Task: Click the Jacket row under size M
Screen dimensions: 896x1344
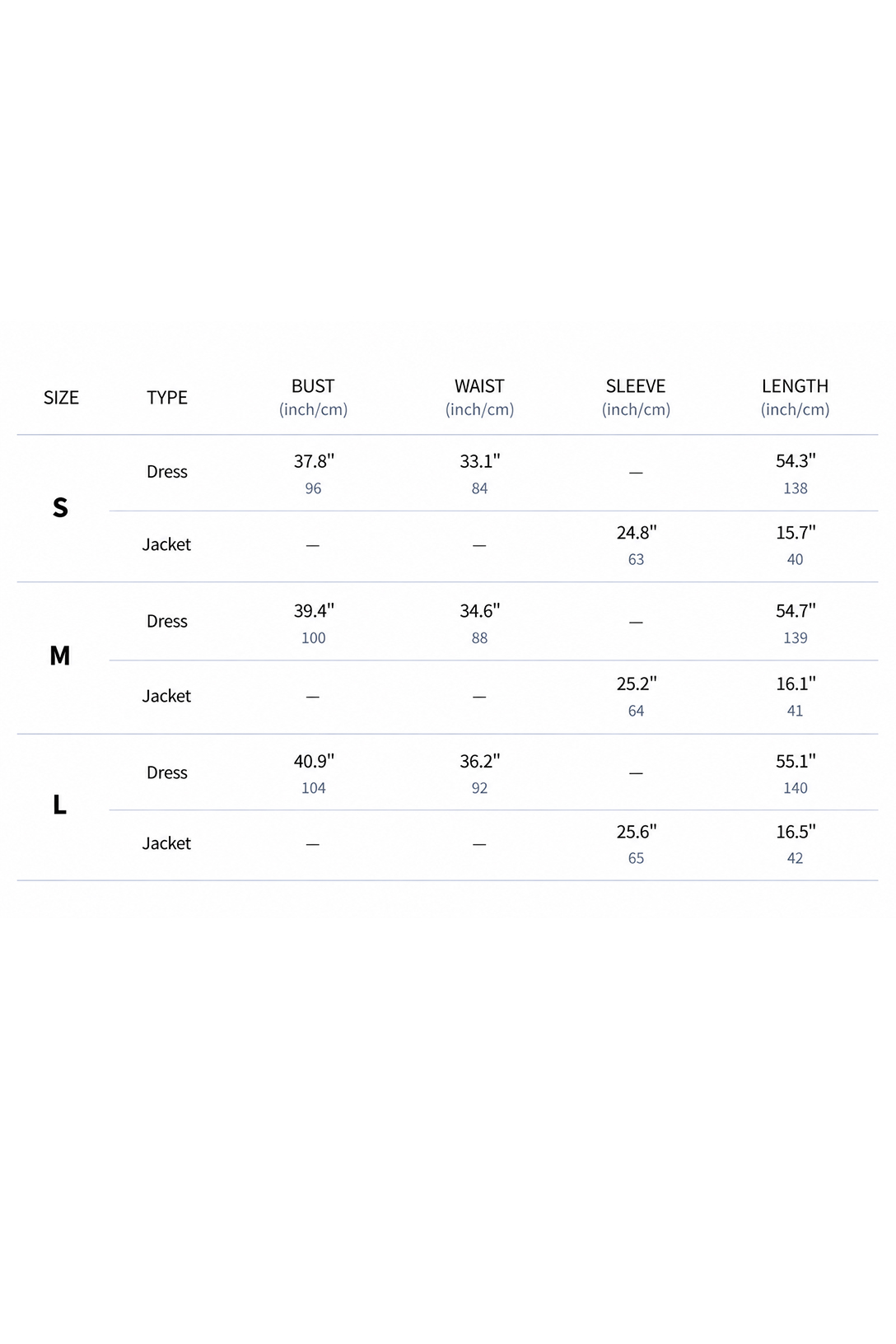Action: click(x=493, y=697)
